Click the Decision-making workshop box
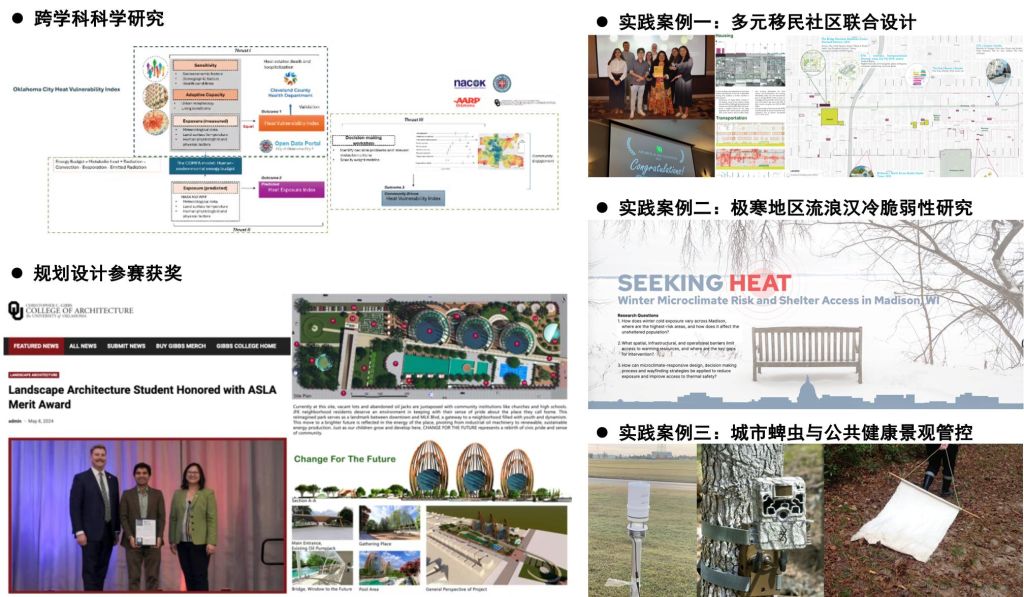The width and height of the screenshot is (1024, 597). (x=364, y=140)
